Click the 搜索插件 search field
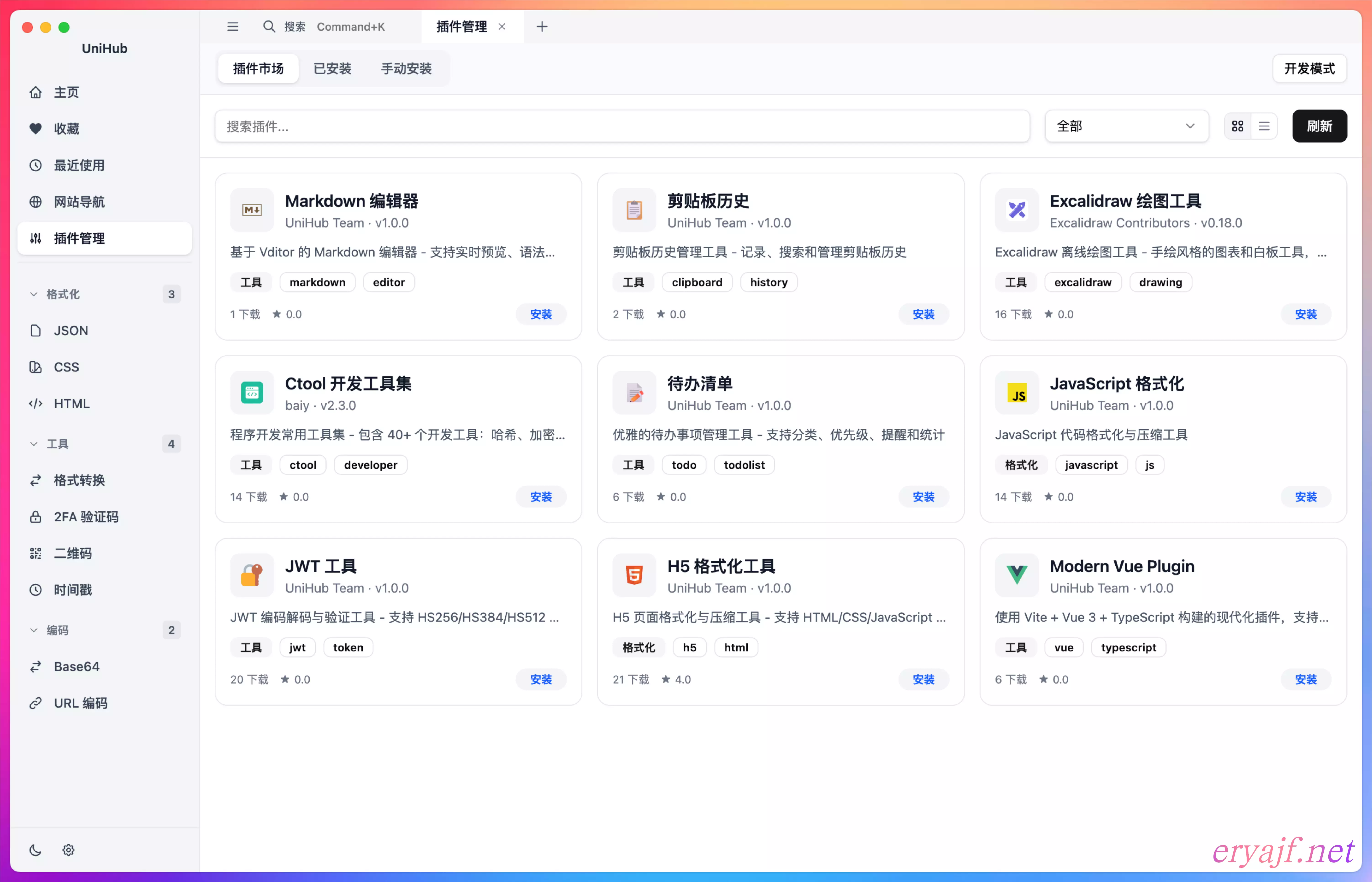 [x=622, y=126]
